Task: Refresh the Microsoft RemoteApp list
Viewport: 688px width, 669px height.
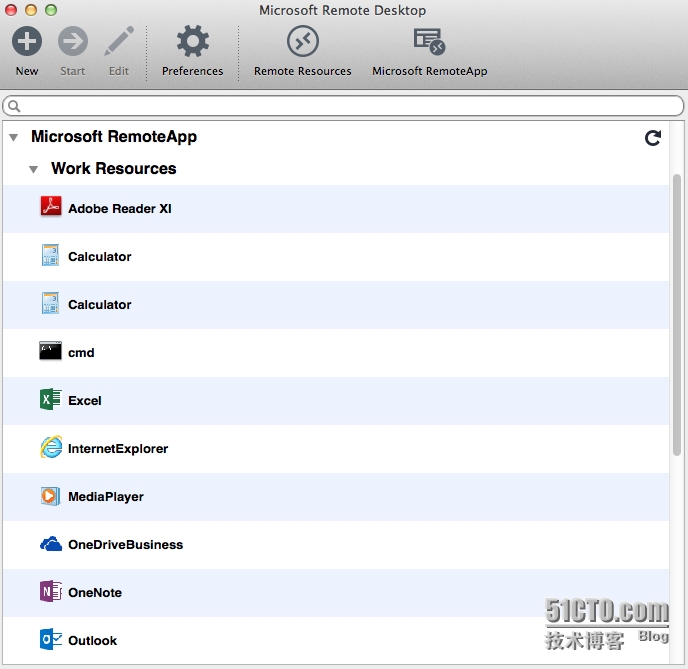Action: click(x=653, y=138)
